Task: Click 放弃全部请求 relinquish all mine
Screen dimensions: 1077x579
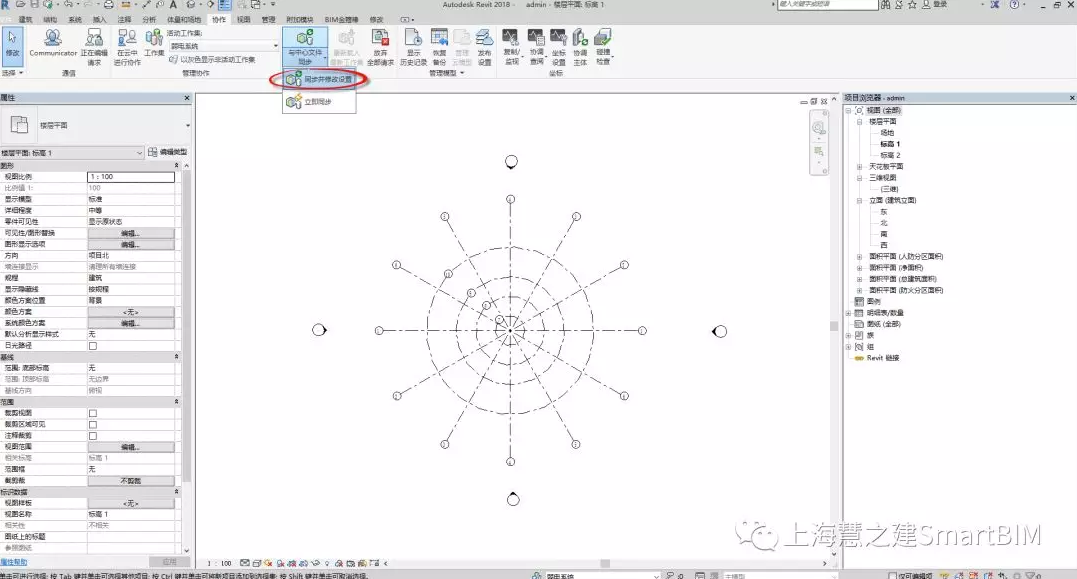Action: pyautogui.click(x=380, y=47)
